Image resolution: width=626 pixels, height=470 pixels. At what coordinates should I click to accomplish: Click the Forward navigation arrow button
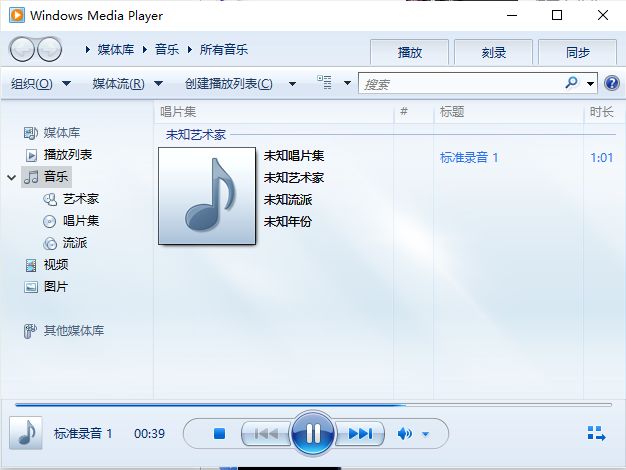click(x=50, y=50)
